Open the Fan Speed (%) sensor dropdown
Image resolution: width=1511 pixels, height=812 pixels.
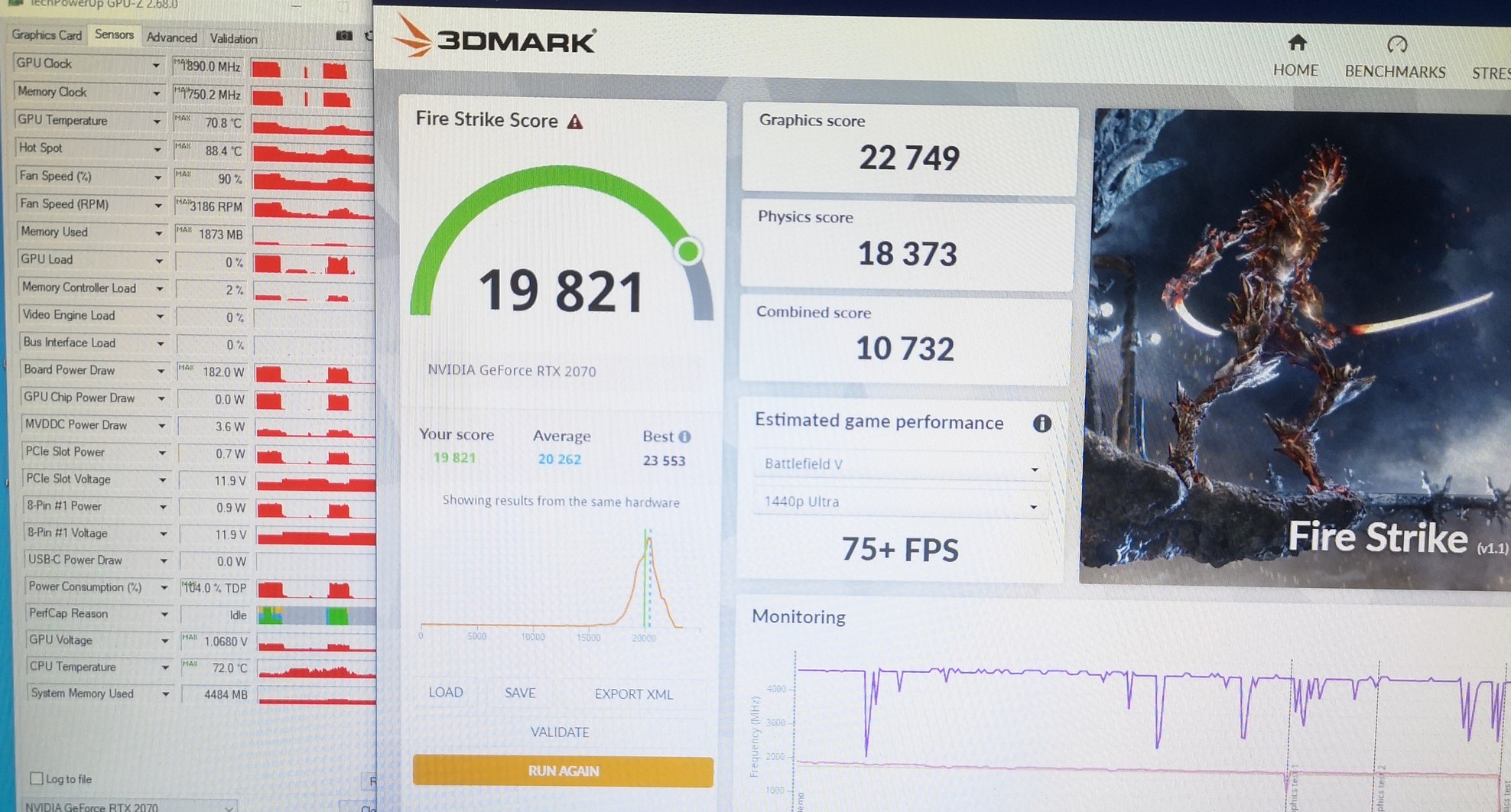pyautogui.click(x=158, y=177)
